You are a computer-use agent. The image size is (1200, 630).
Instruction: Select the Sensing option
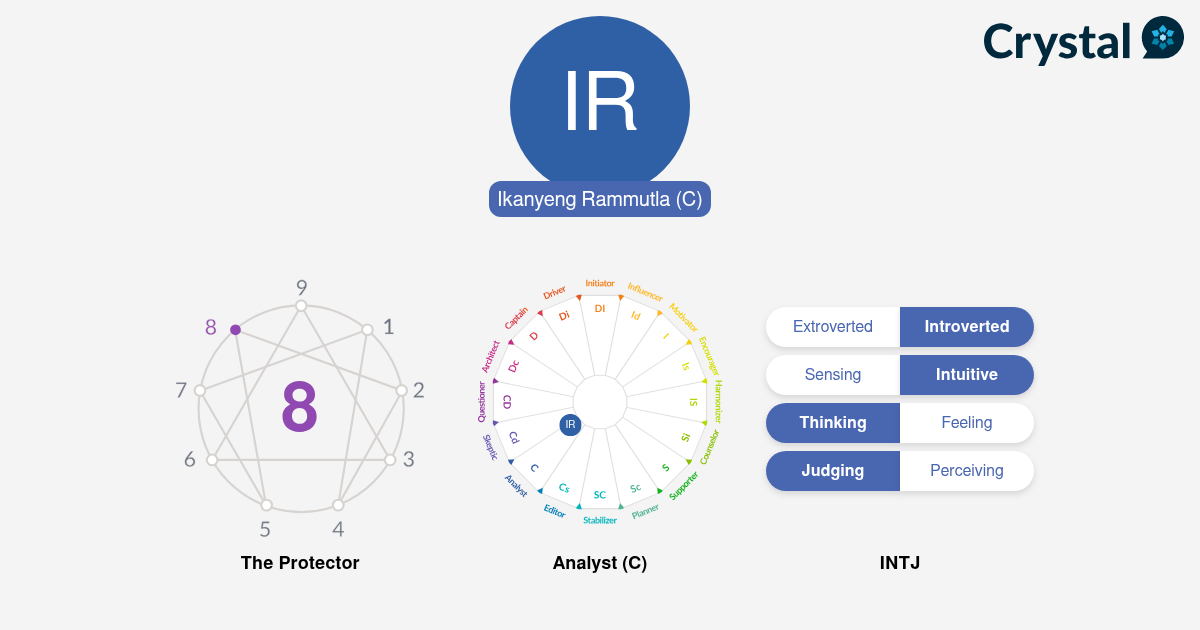click(x=833, y=375)
